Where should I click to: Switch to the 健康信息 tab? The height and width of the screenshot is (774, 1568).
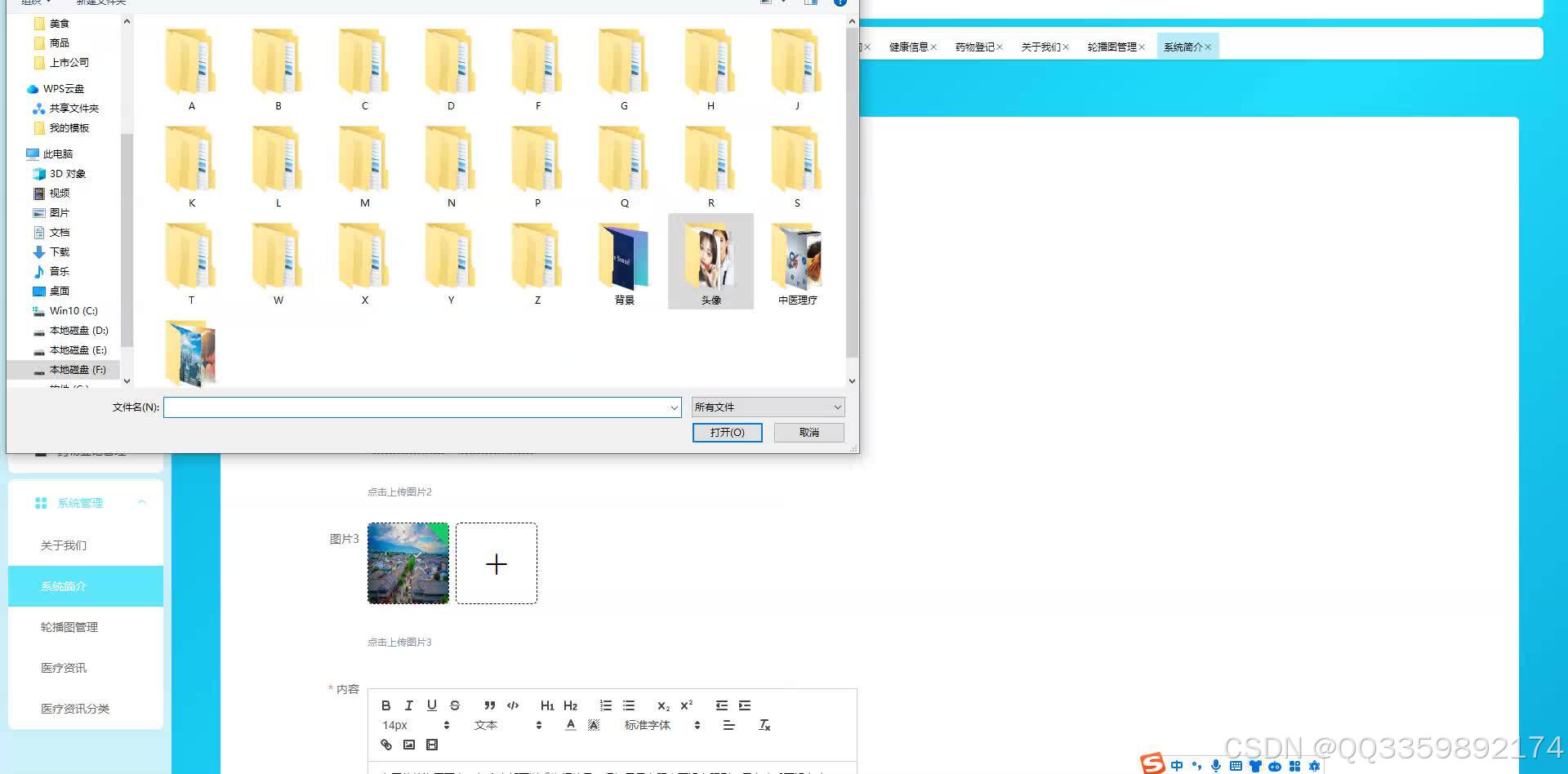click(x=908, y=47)
